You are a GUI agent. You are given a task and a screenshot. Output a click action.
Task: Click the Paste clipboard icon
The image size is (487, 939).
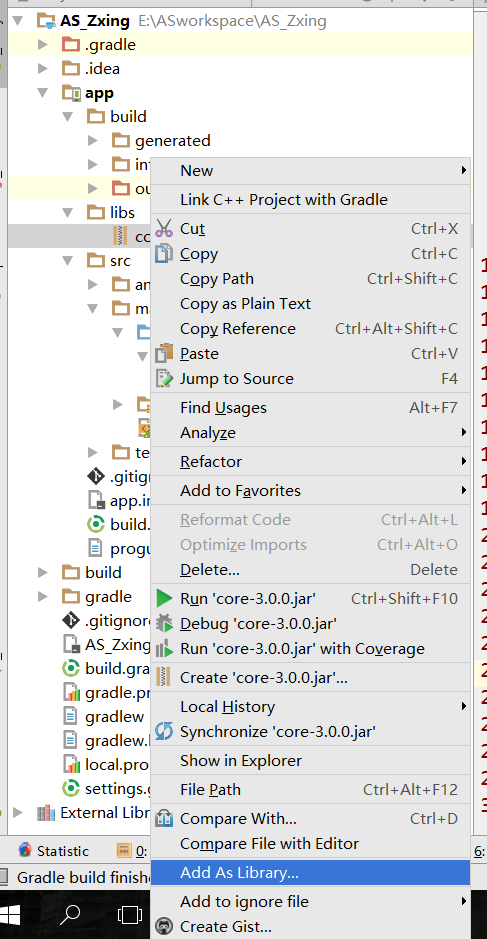164,353
